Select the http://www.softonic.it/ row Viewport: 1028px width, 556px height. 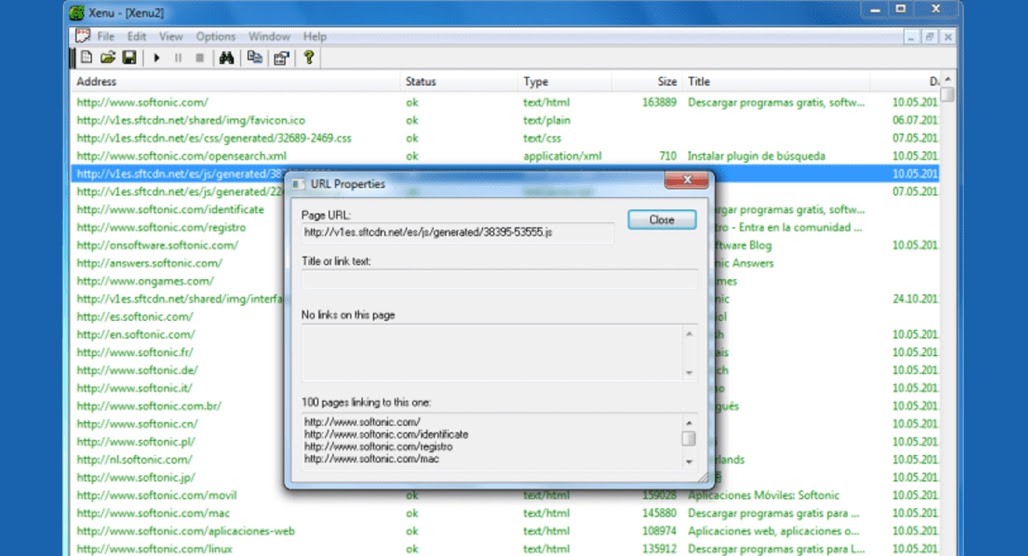point(134,388)
